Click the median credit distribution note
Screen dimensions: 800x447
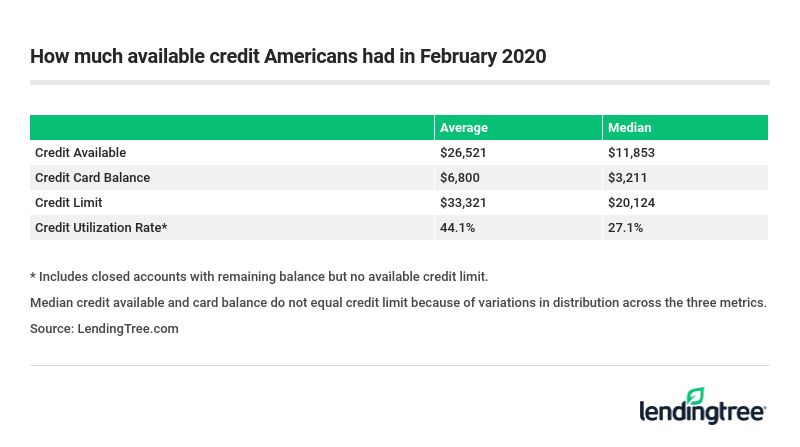click(398, 303)
